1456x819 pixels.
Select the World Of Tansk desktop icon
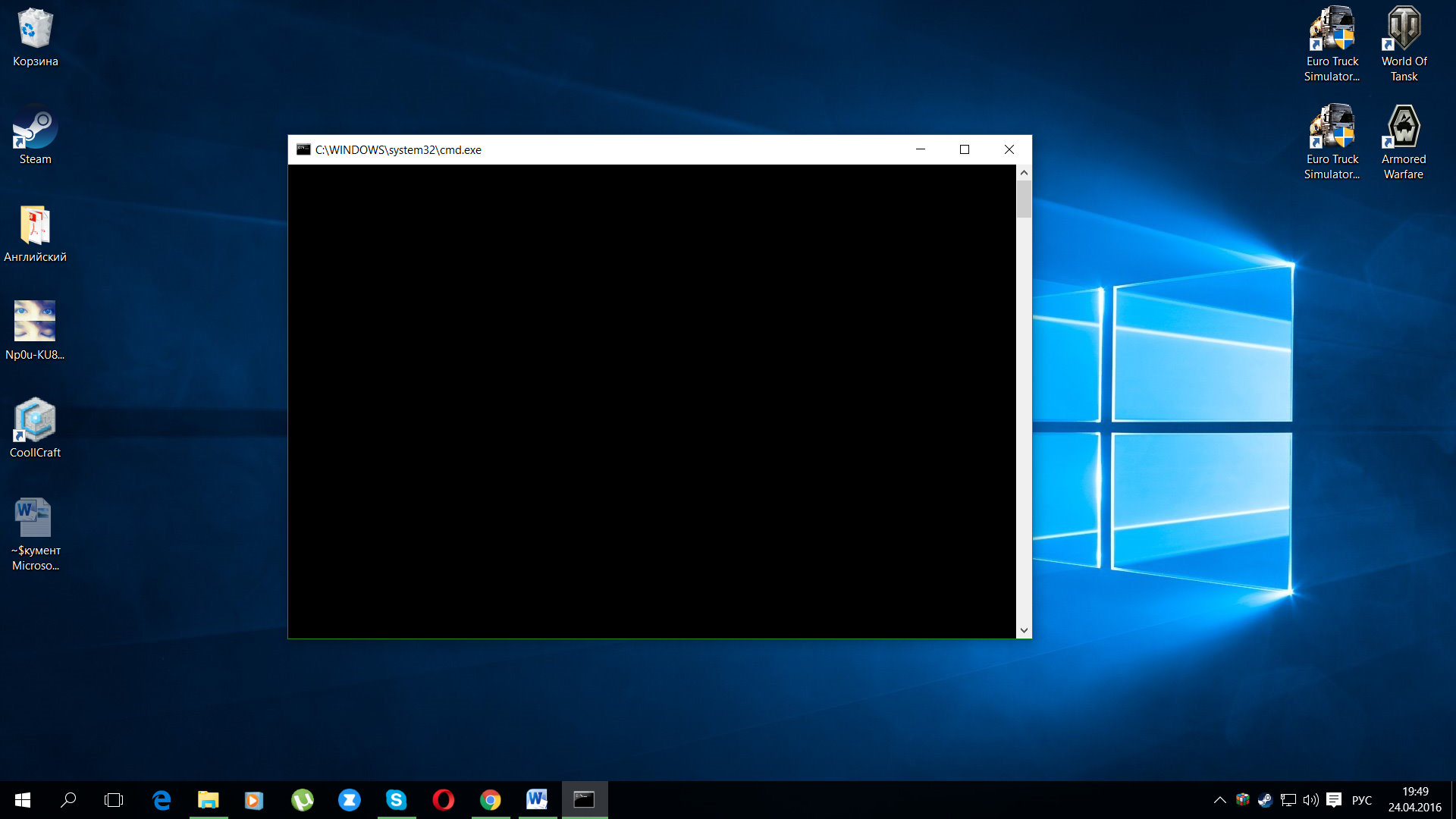point(1404,42)
